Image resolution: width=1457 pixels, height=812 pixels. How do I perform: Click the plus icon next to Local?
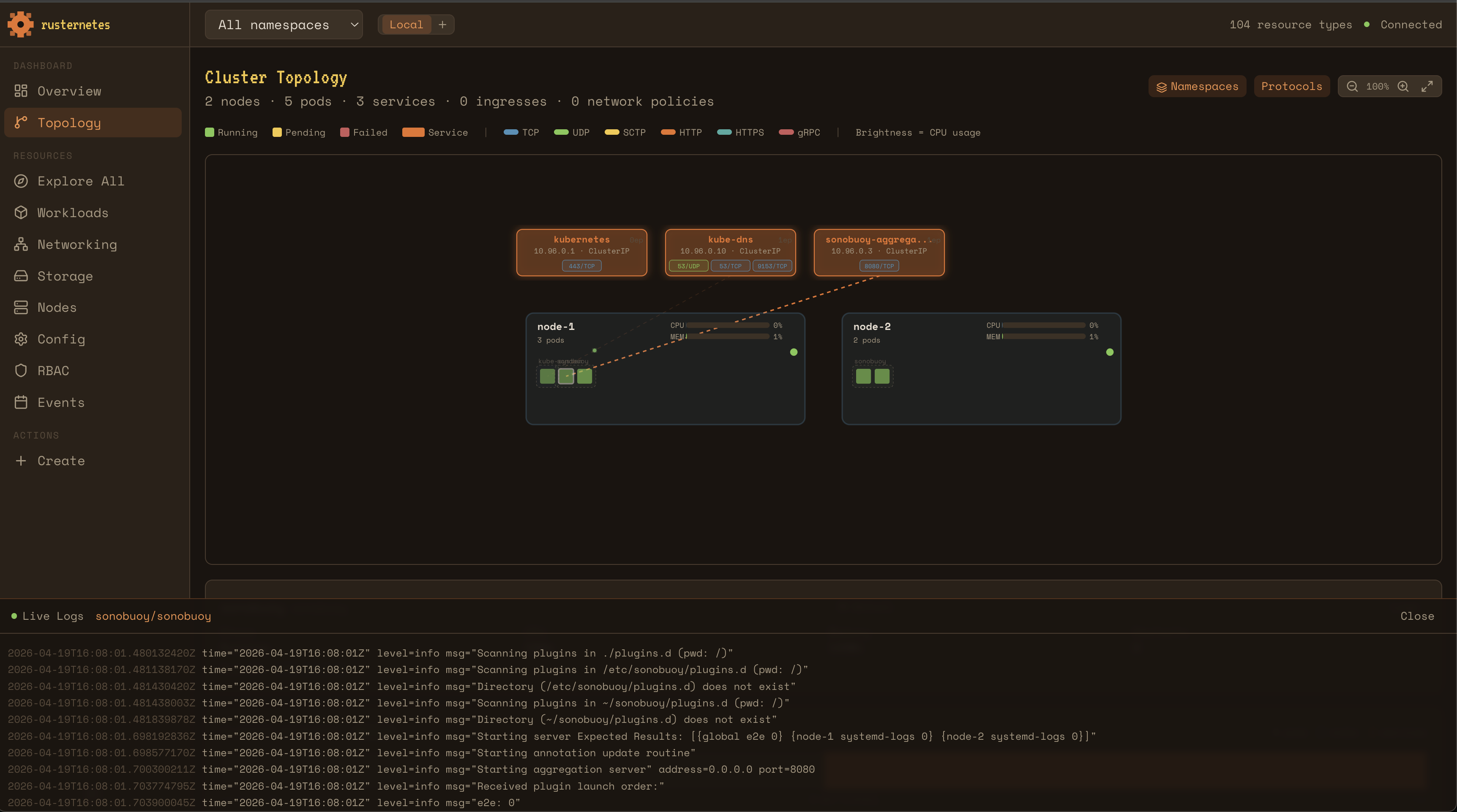pyautogui.click(x=442, y=25)
